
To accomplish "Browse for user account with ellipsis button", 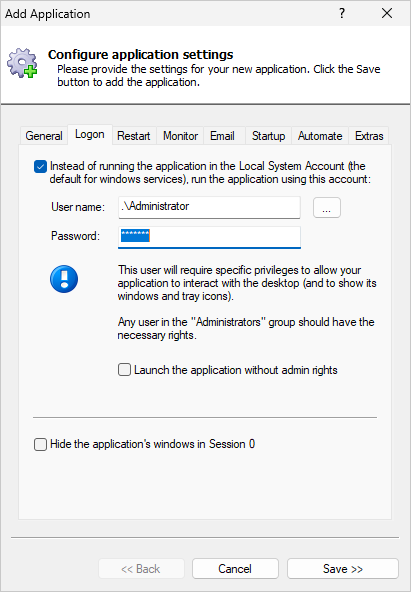I will coord(327,208).
